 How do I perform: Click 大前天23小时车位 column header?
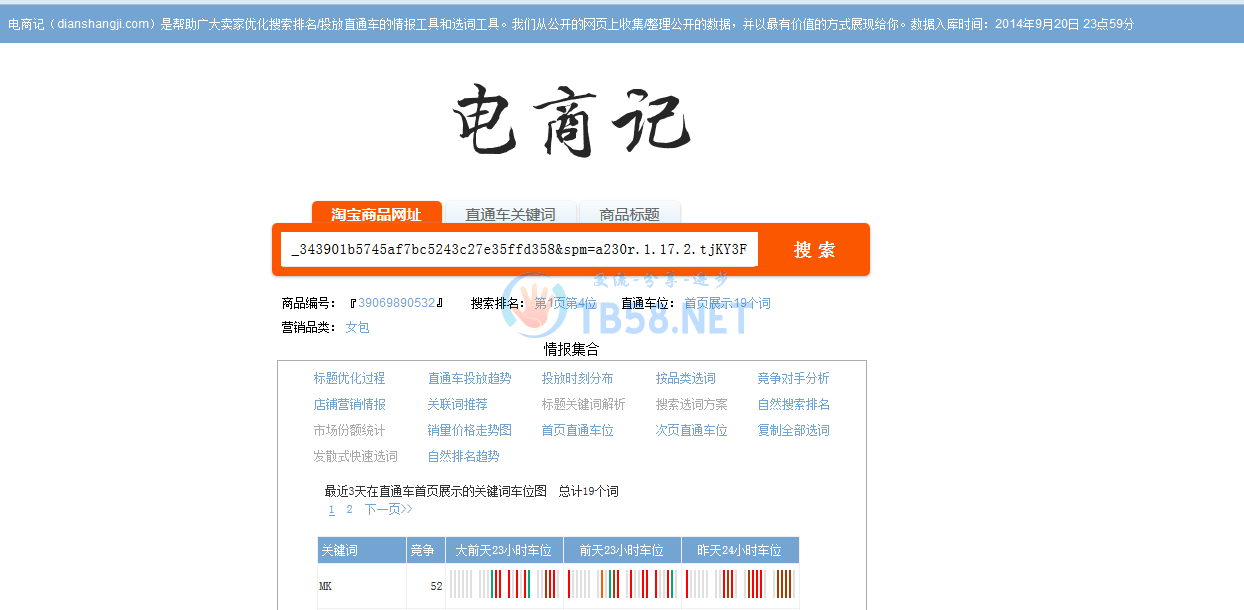pos(504,550)
